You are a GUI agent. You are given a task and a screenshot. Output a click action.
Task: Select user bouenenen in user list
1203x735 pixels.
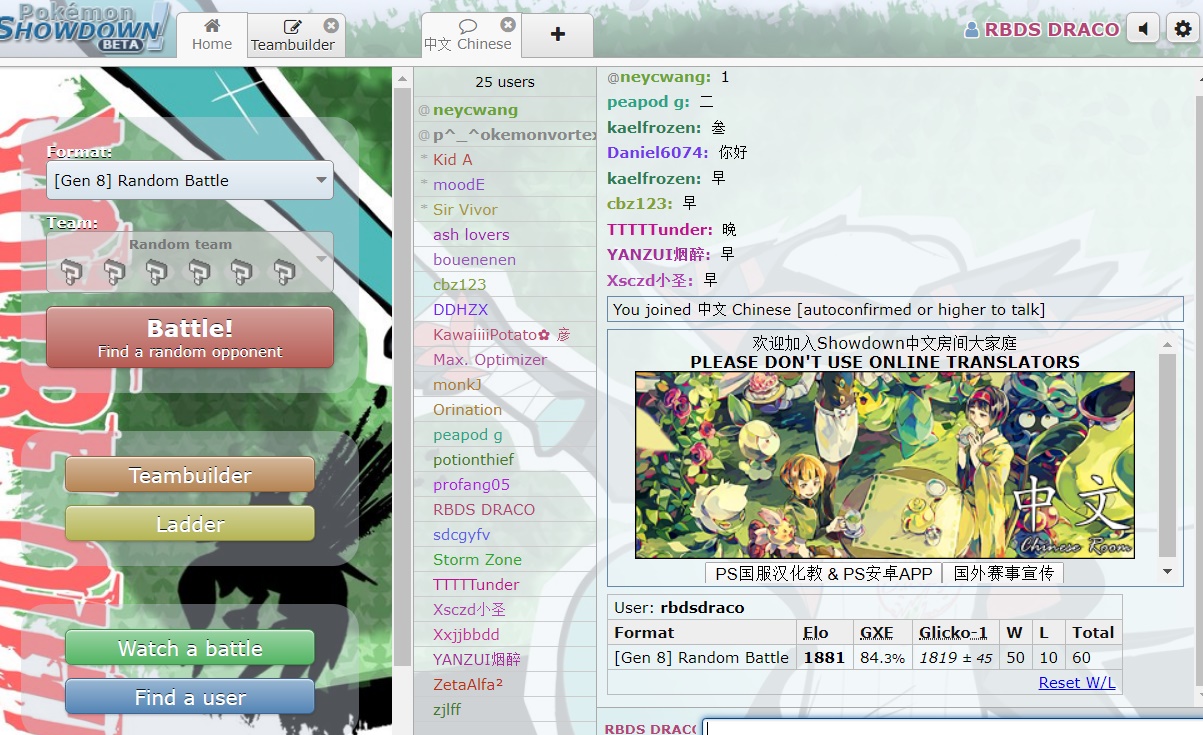[505, 260]
